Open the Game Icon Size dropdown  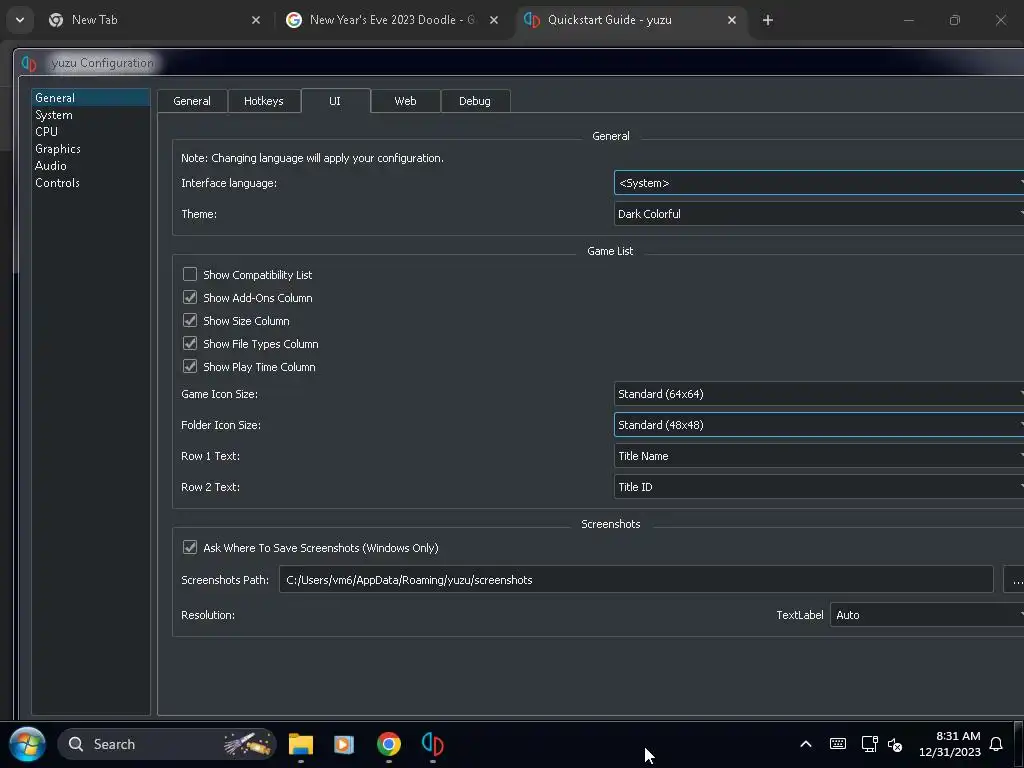coord(819,394)
